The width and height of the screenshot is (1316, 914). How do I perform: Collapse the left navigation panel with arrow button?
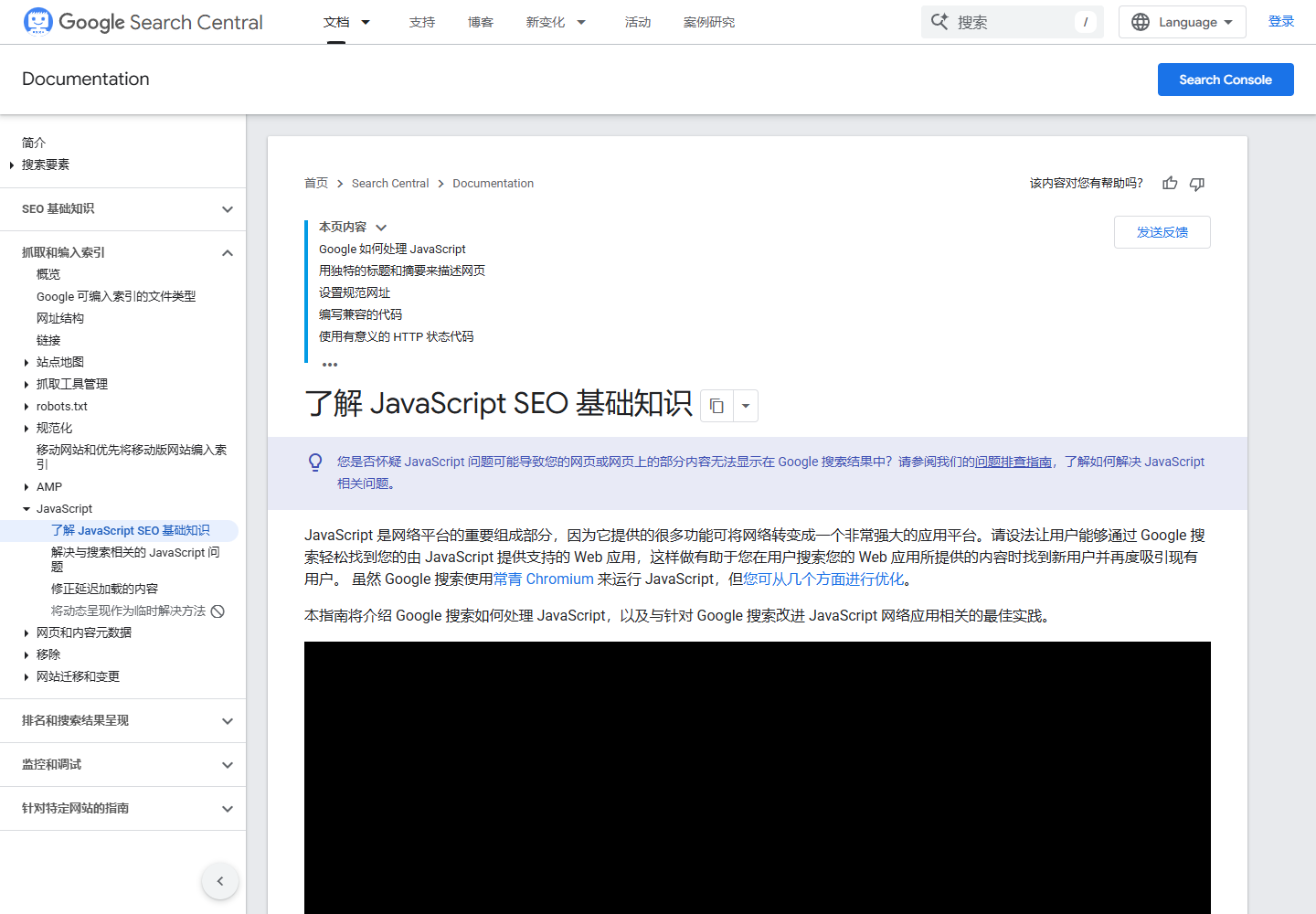tap(220, 881)
